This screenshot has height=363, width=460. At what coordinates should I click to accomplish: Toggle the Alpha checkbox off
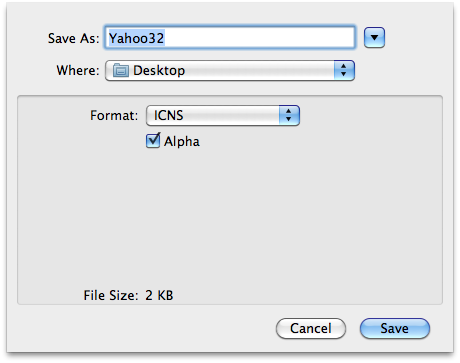tap(153, 140)
